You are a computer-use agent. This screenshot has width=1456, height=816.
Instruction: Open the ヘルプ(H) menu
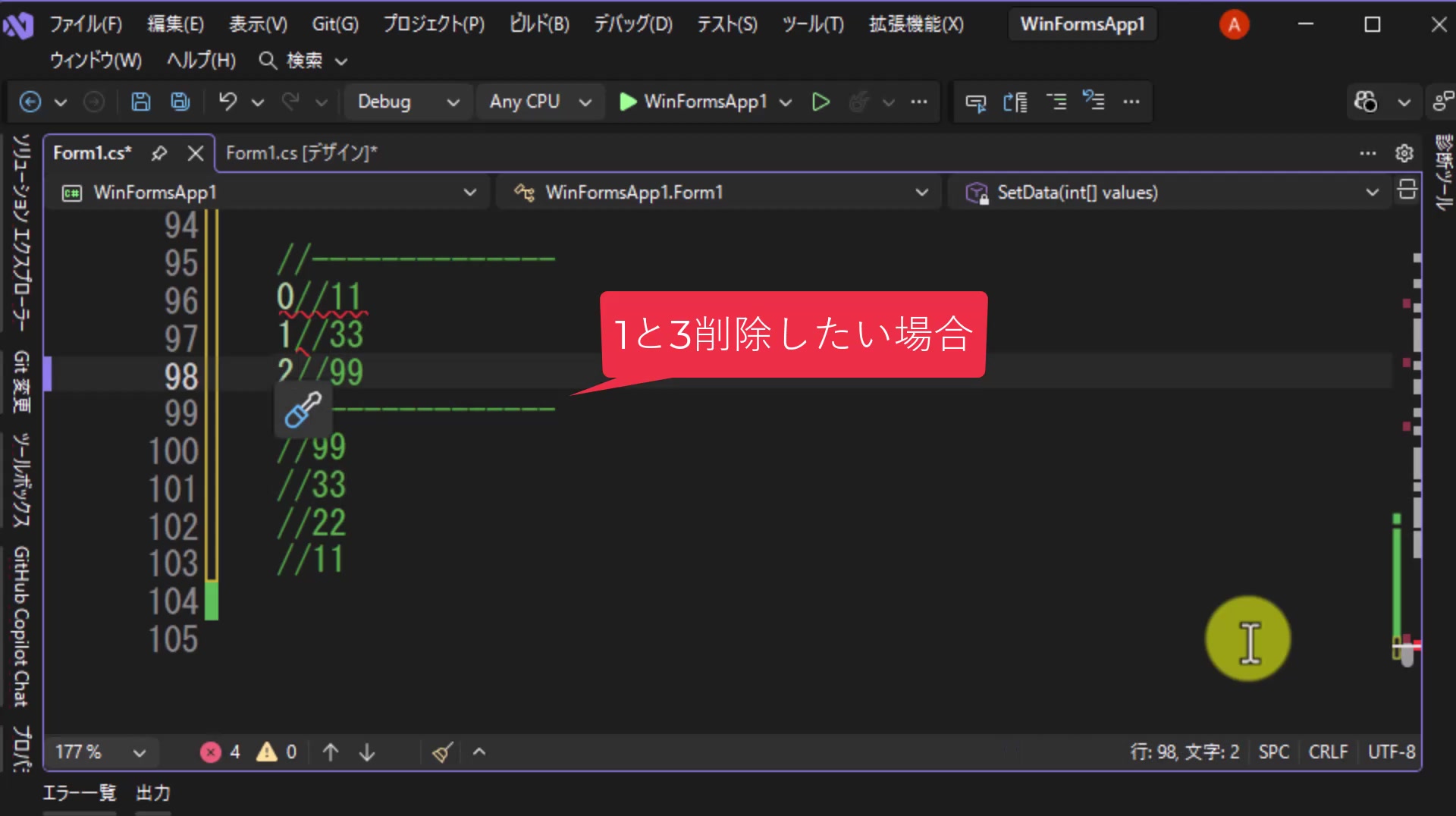pos(201,61)
